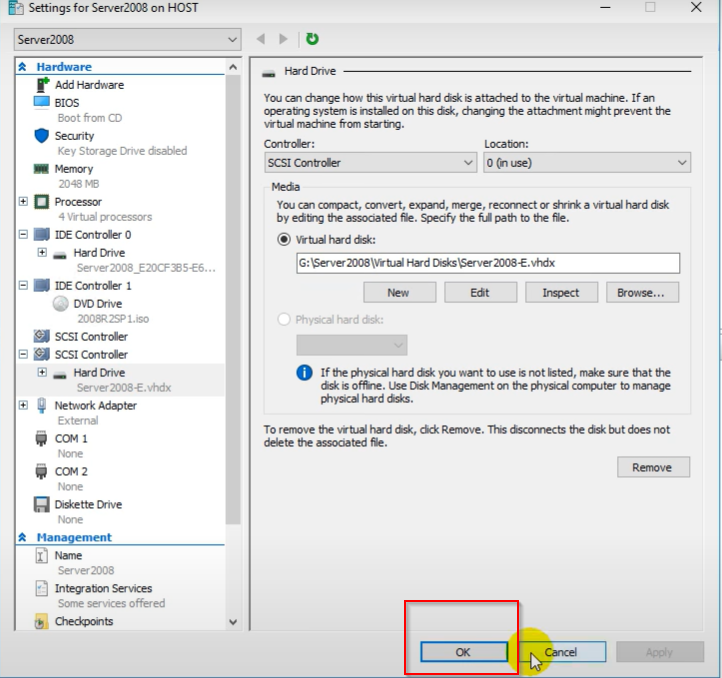Open the Location dropdown showing 0 (in use)

(587, 163)
